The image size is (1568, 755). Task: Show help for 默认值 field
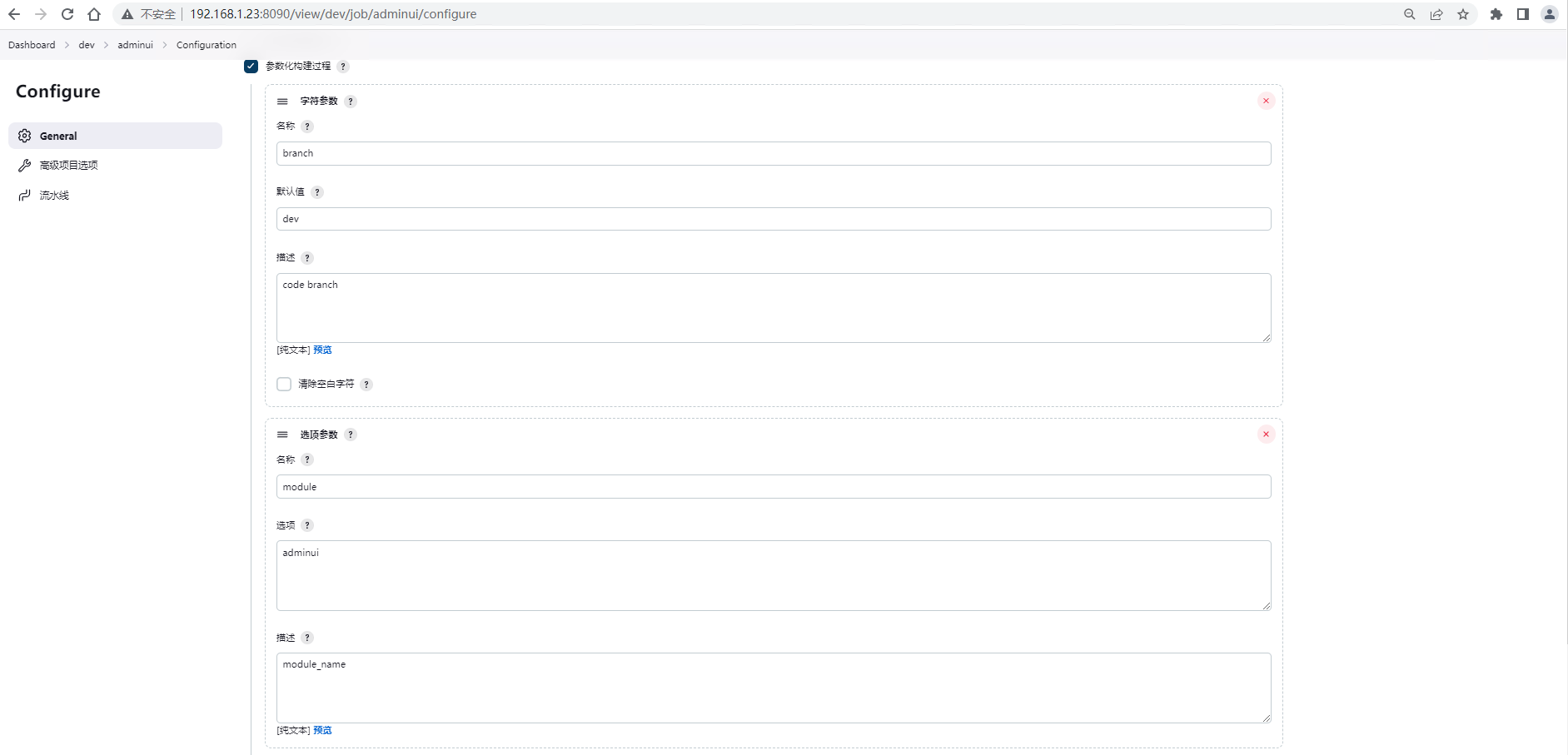(317, 192)
